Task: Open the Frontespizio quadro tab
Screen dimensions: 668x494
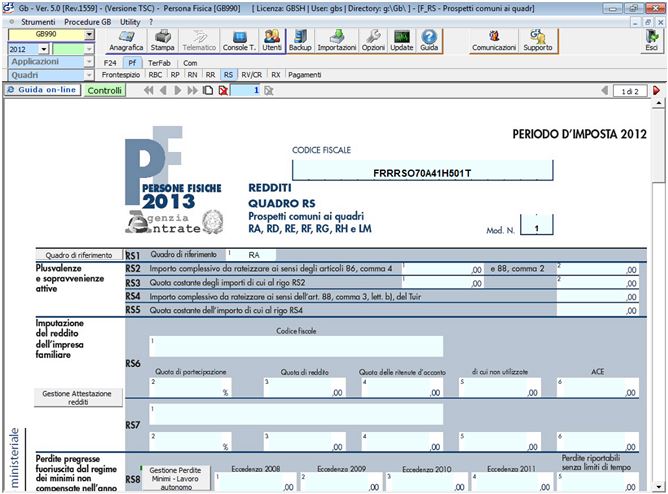Action: 121,75
